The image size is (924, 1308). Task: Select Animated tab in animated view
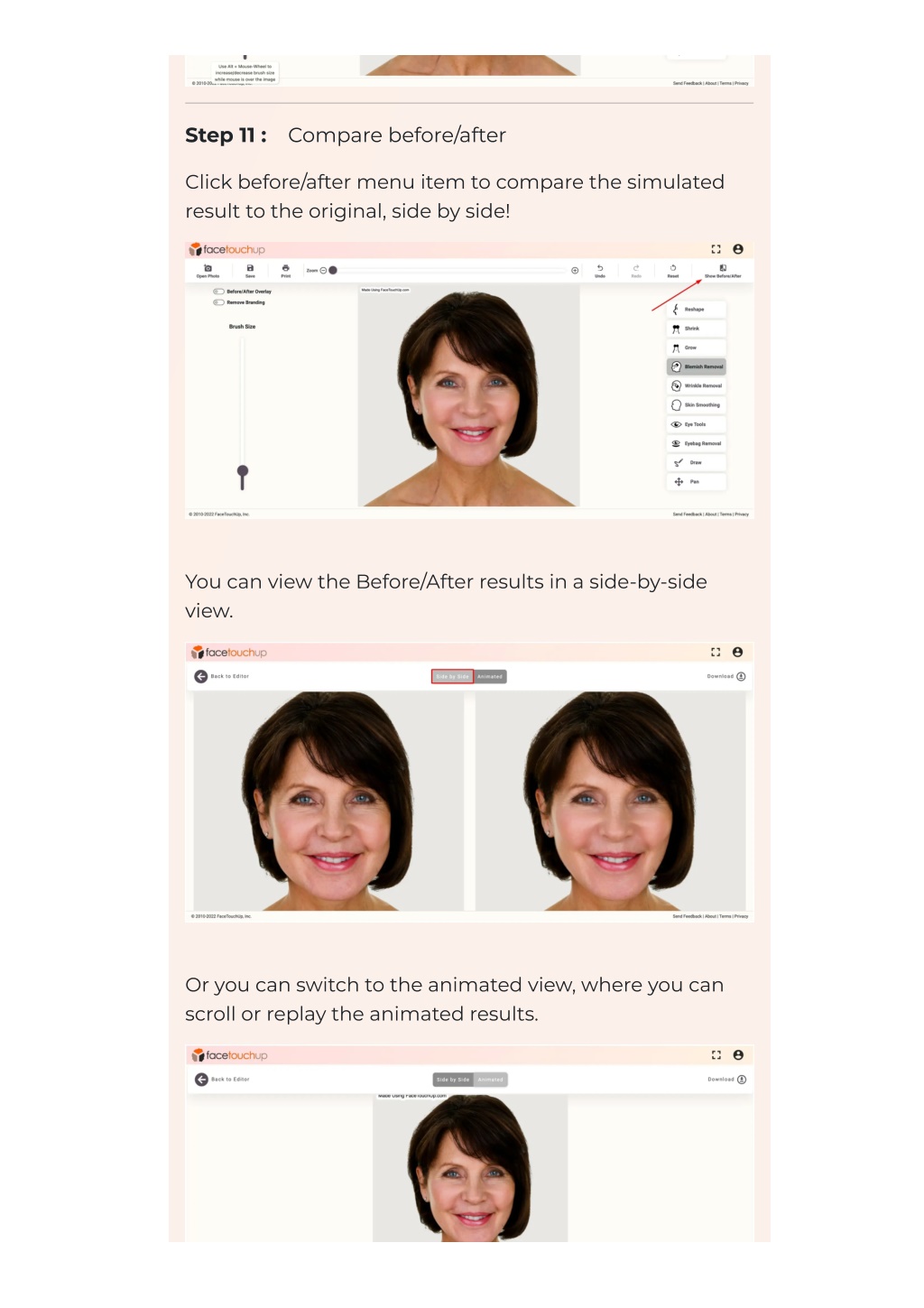click(x=491, y=1080)
